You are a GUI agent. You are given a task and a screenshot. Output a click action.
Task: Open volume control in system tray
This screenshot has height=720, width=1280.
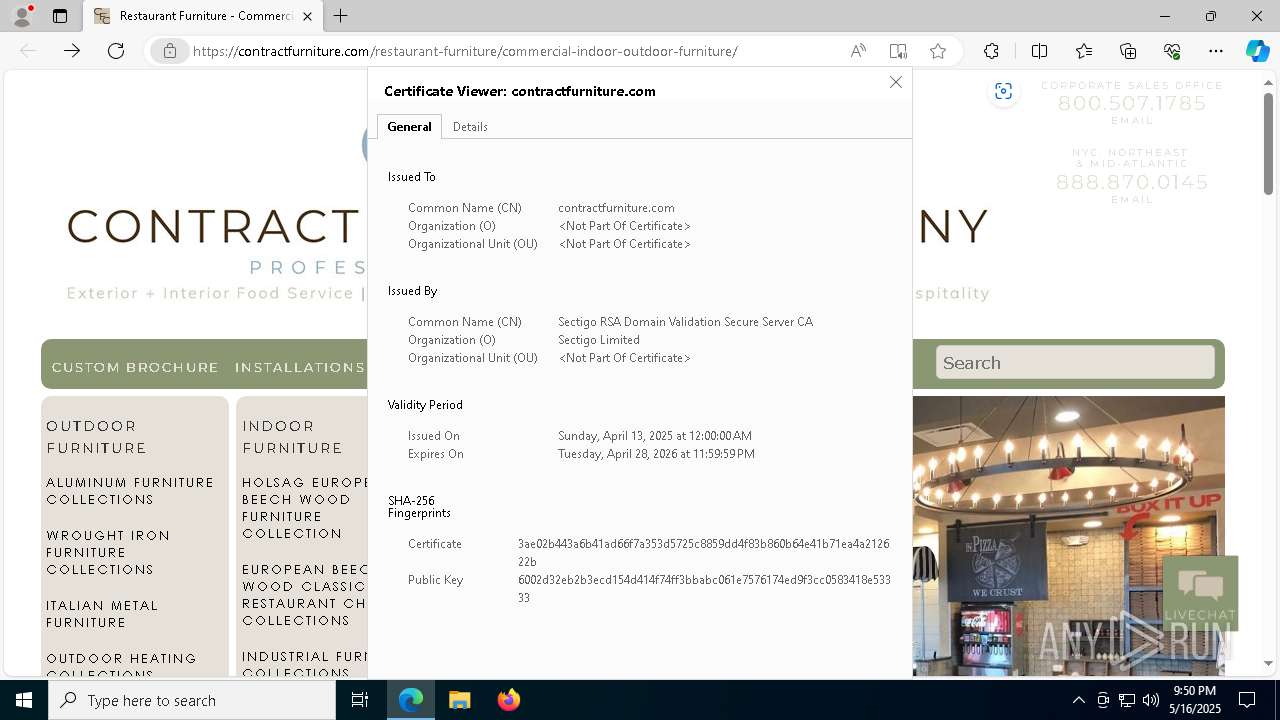(1151, 700)
